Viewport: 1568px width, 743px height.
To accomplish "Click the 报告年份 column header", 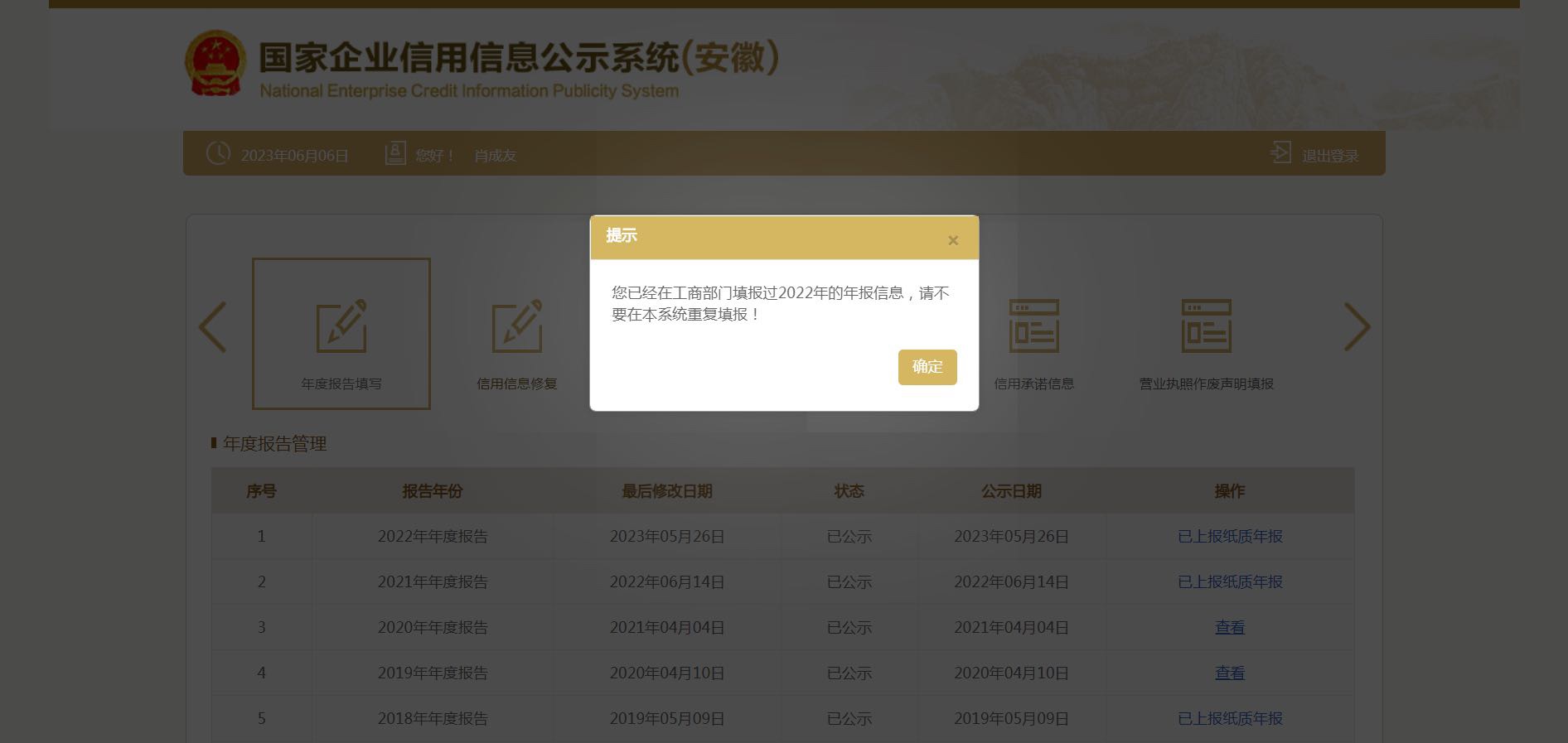I will (432, 491).
